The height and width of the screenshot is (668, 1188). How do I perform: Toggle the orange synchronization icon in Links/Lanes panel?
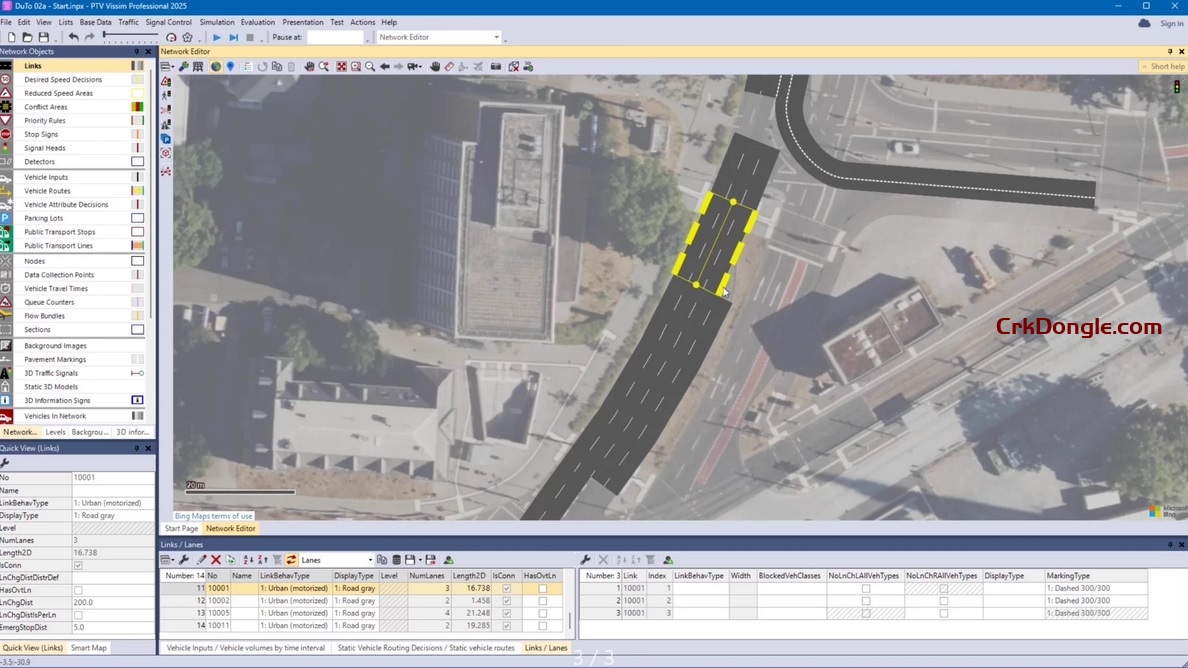click(292, 559)
